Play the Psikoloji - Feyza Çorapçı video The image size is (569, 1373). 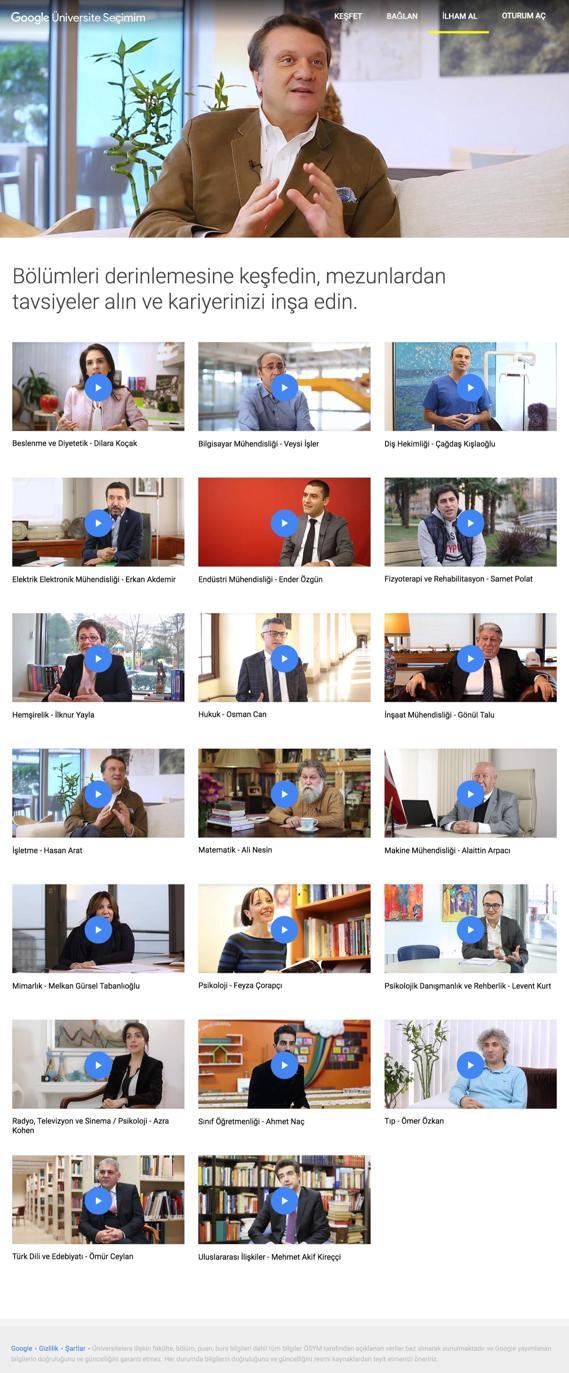point(284,929)
